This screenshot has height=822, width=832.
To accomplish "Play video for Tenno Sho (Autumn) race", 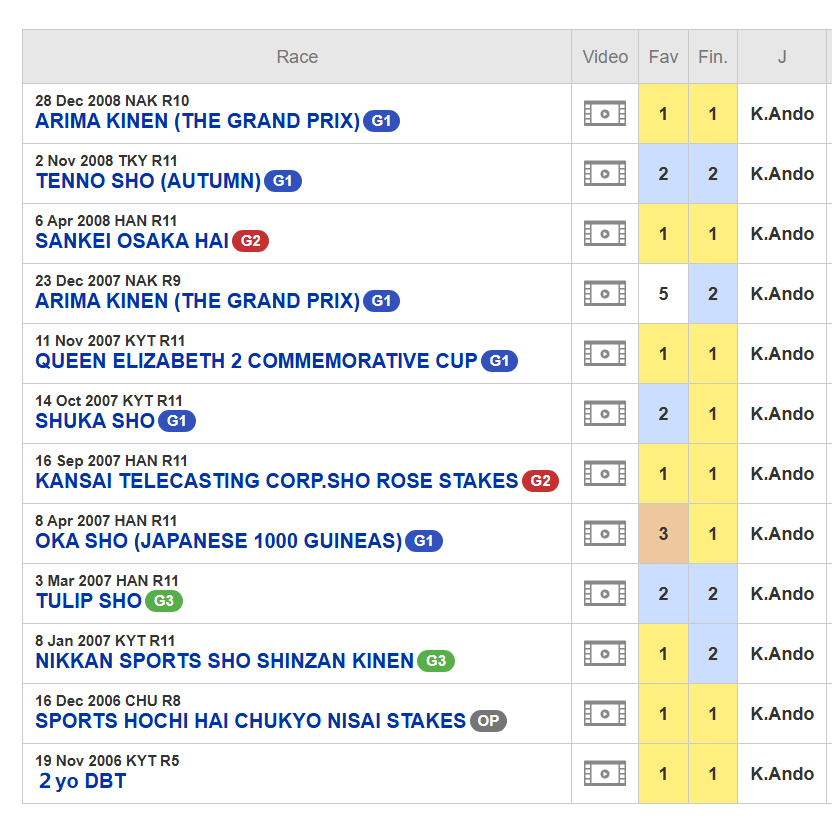I will pos(604,174).
